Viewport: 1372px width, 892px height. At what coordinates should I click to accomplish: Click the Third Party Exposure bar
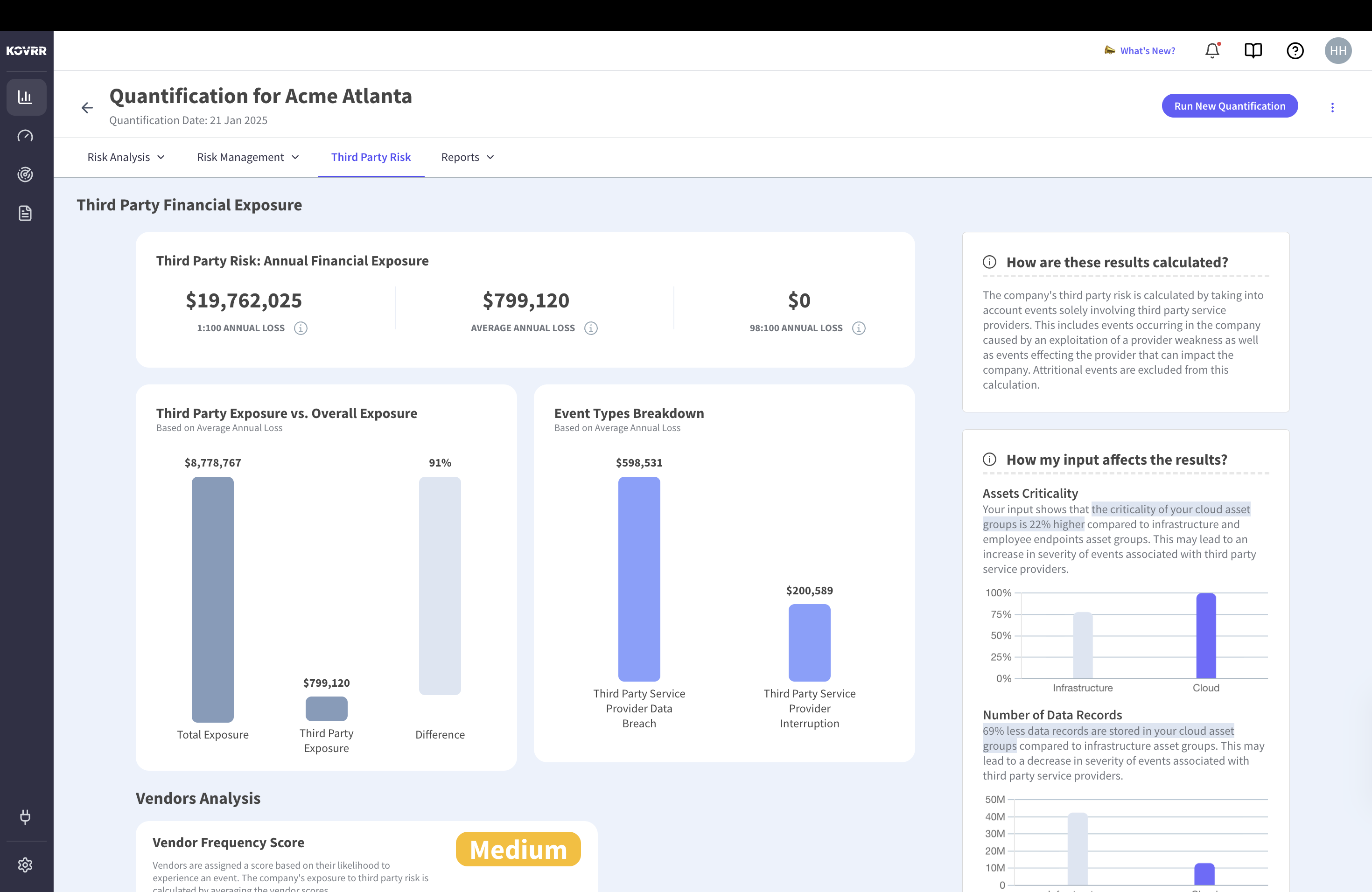point(326,709)
